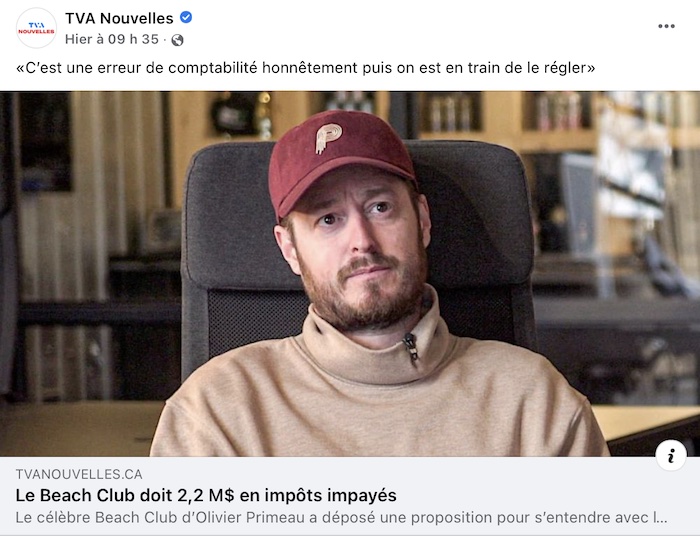Open the three-dot post options menu
The image size is (700, 536).
(x=666, y=26)
